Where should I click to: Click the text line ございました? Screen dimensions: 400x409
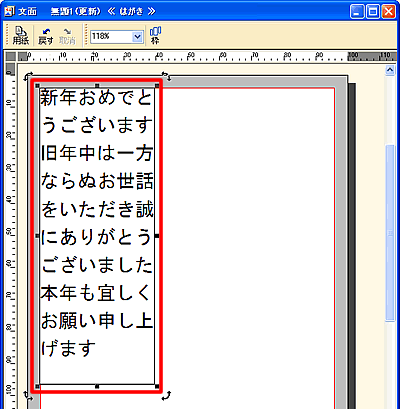point(97,265)
